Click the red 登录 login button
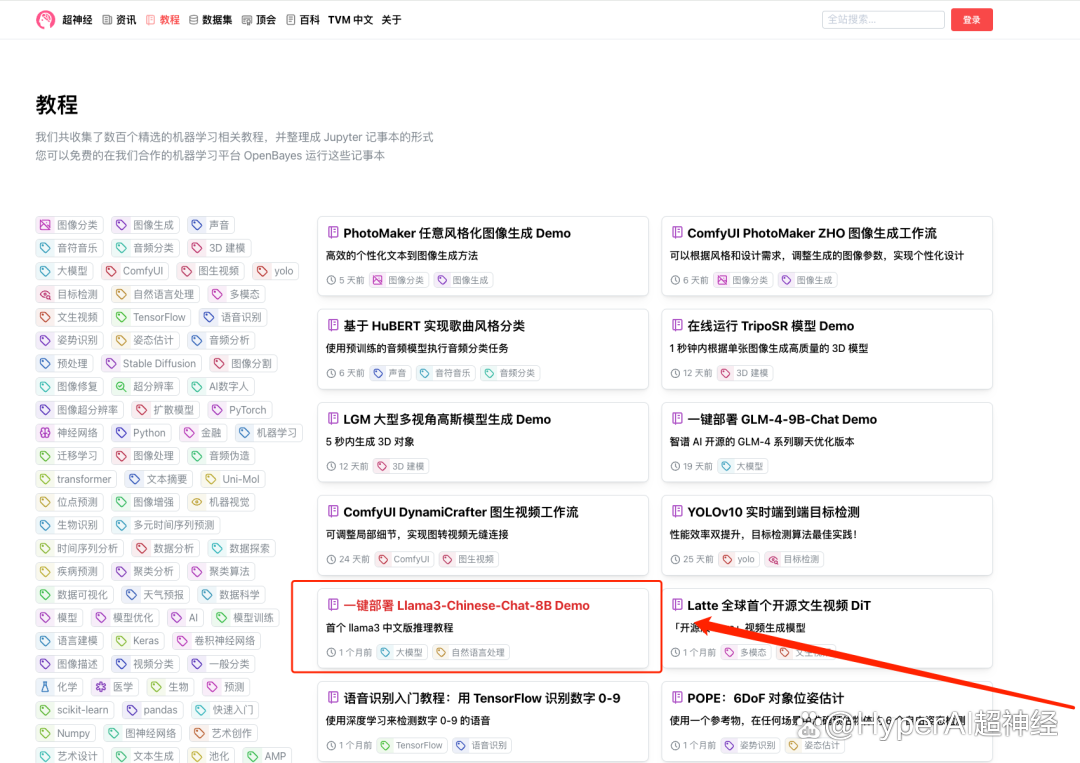 pos(971,20)
